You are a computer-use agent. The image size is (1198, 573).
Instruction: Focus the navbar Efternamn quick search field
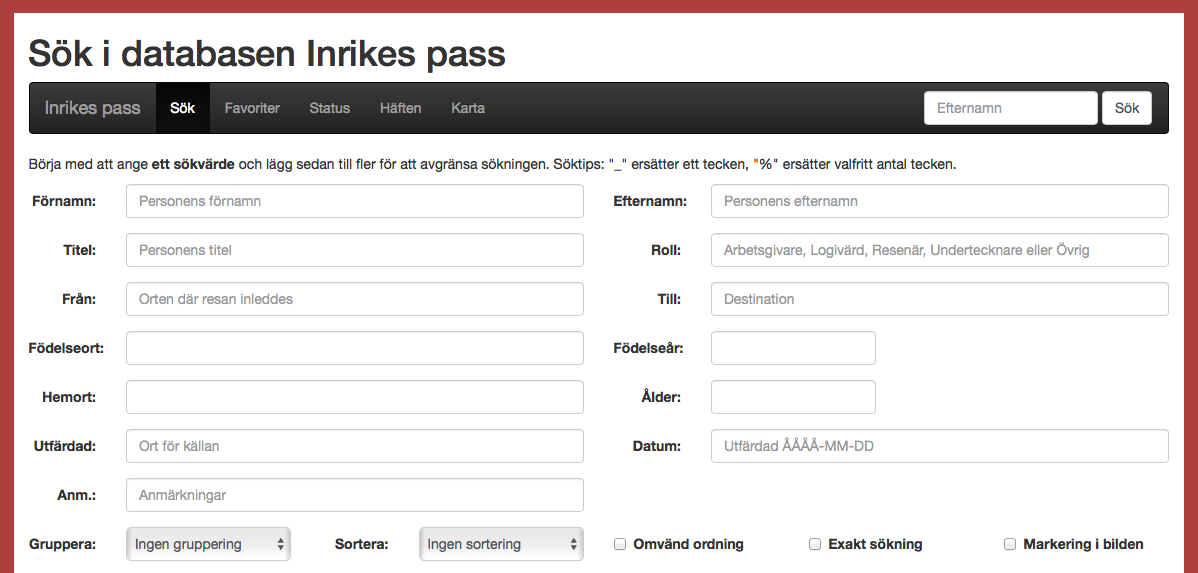(1011, 108)
